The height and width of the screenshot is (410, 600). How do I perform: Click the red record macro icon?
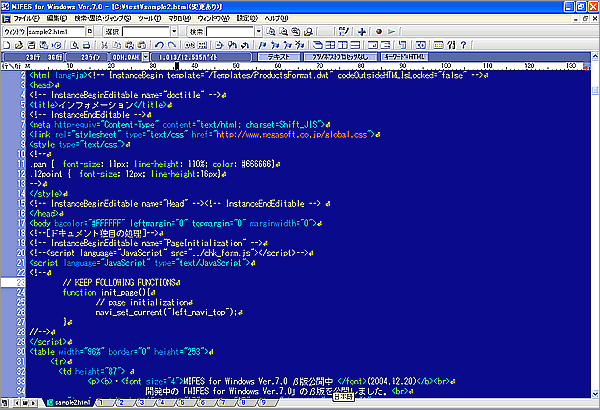click(x=379, y=32)
